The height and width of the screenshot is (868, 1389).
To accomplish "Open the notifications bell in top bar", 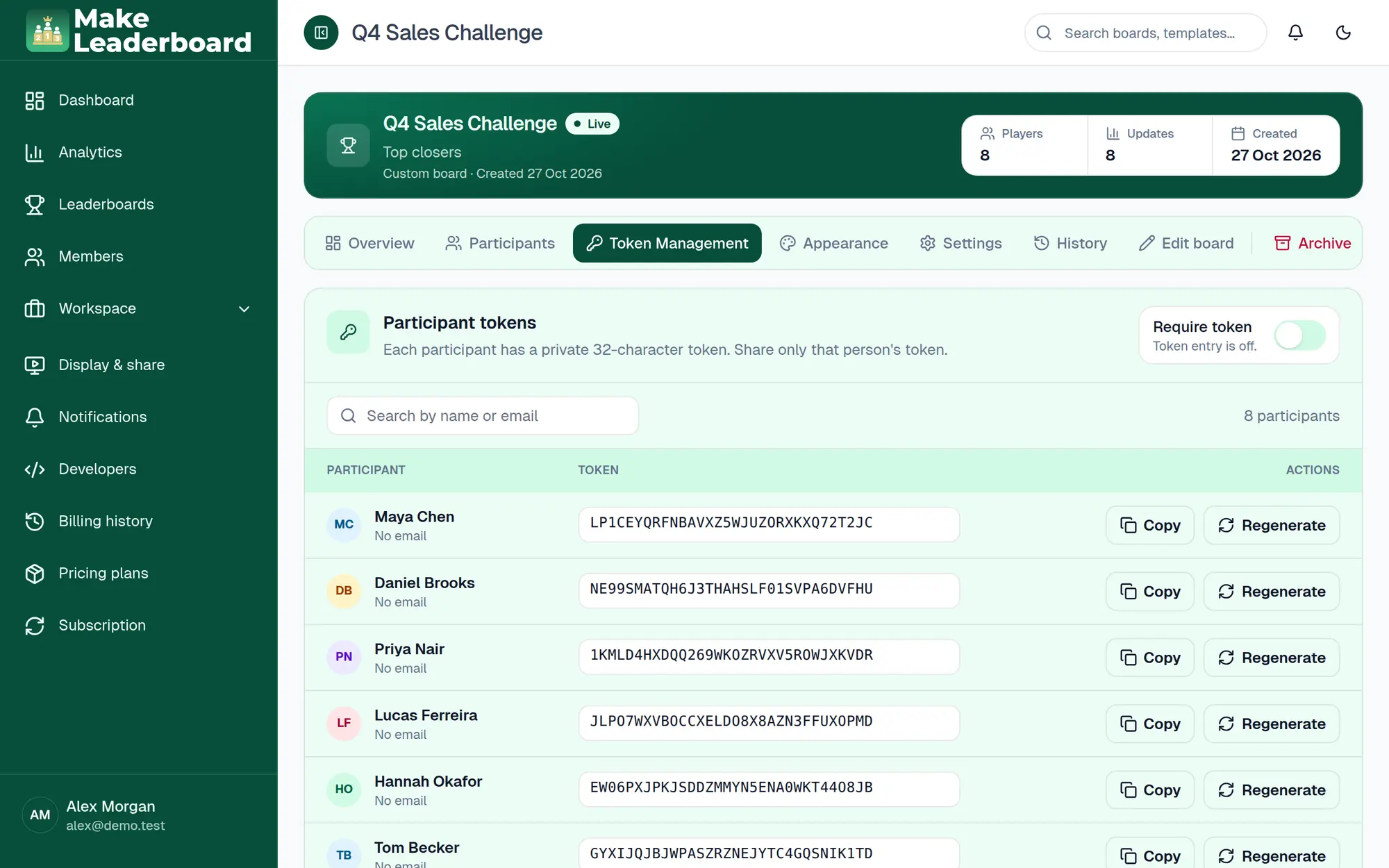I will click(1295, 33).
